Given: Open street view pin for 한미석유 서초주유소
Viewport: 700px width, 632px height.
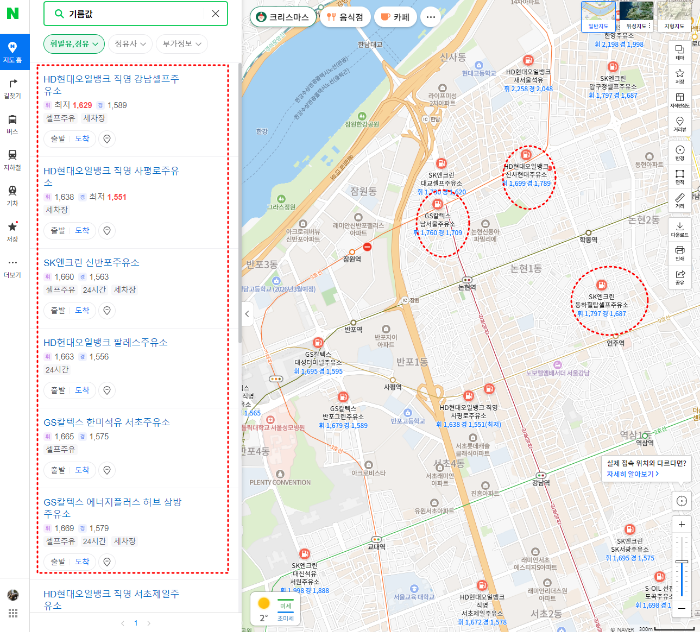Looking at the screenshot, I should [107, 470].
